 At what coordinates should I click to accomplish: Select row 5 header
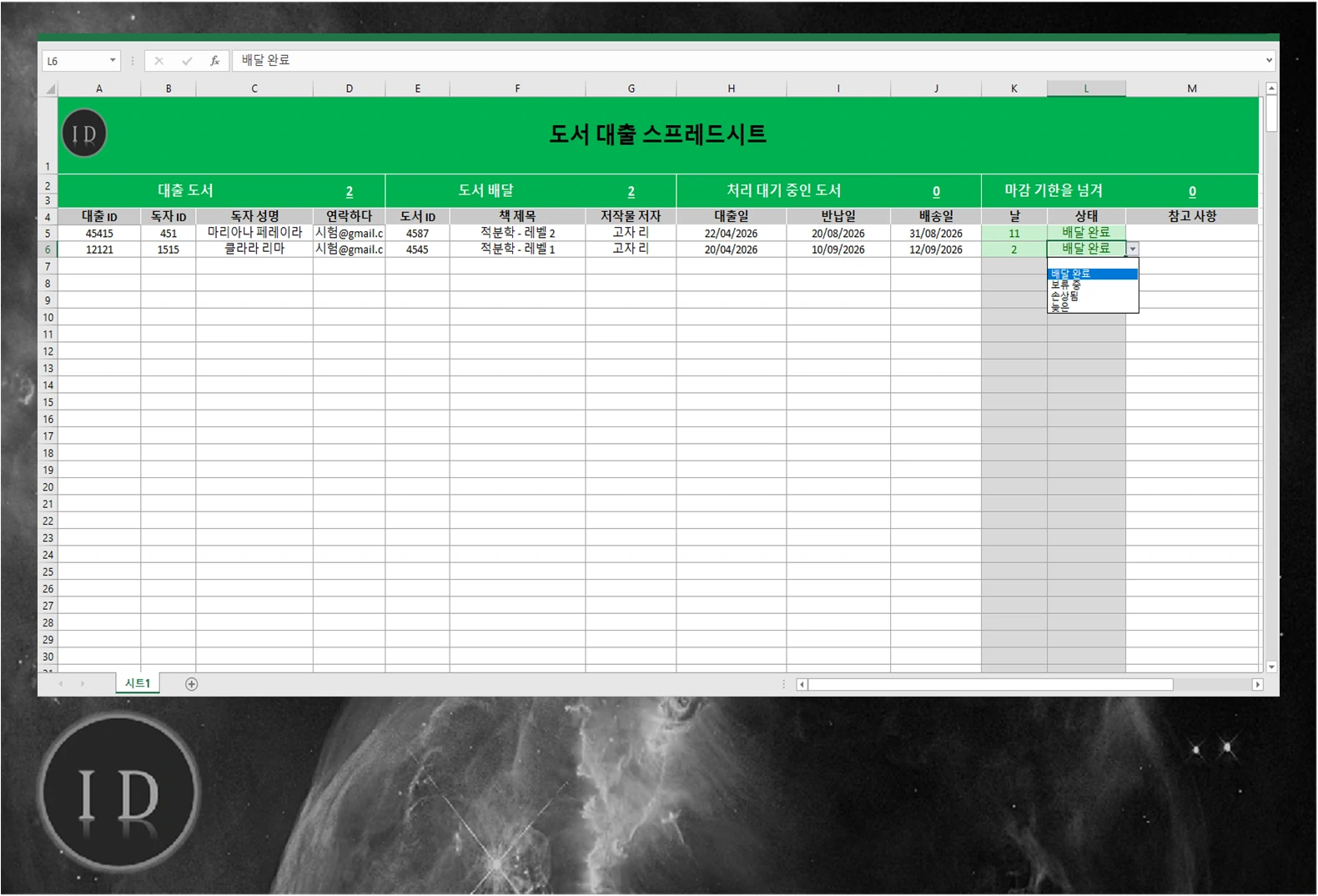(48, 234)
